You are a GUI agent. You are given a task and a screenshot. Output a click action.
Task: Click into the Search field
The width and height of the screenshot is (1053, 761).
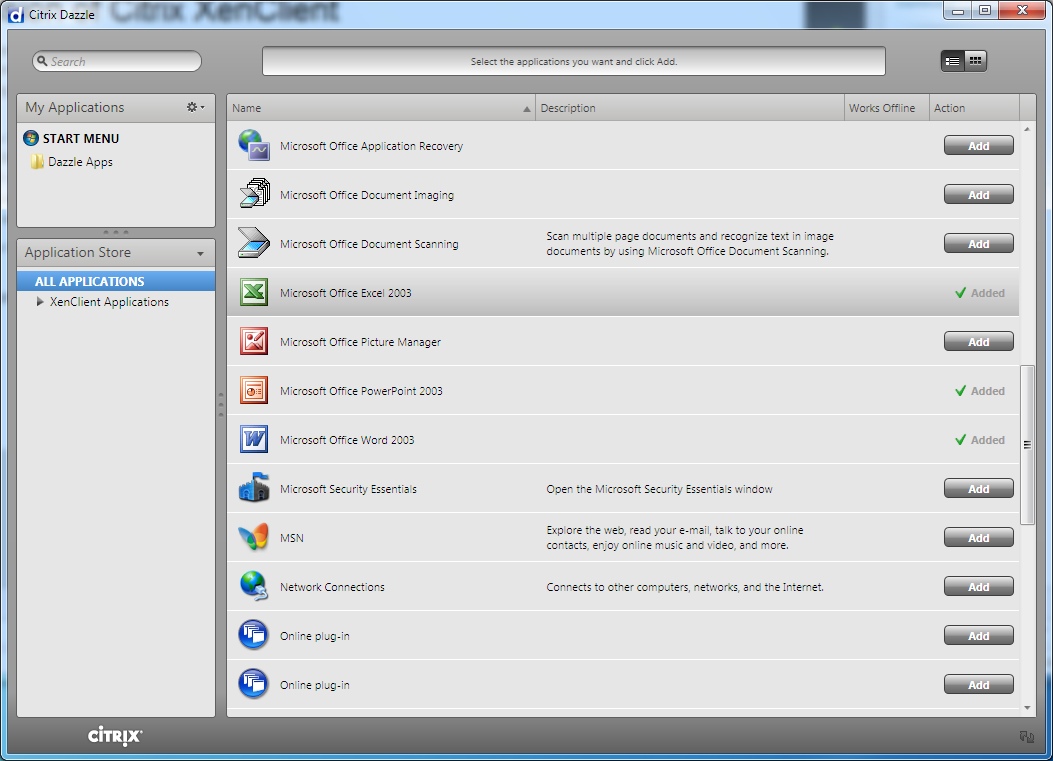(117, 61)
